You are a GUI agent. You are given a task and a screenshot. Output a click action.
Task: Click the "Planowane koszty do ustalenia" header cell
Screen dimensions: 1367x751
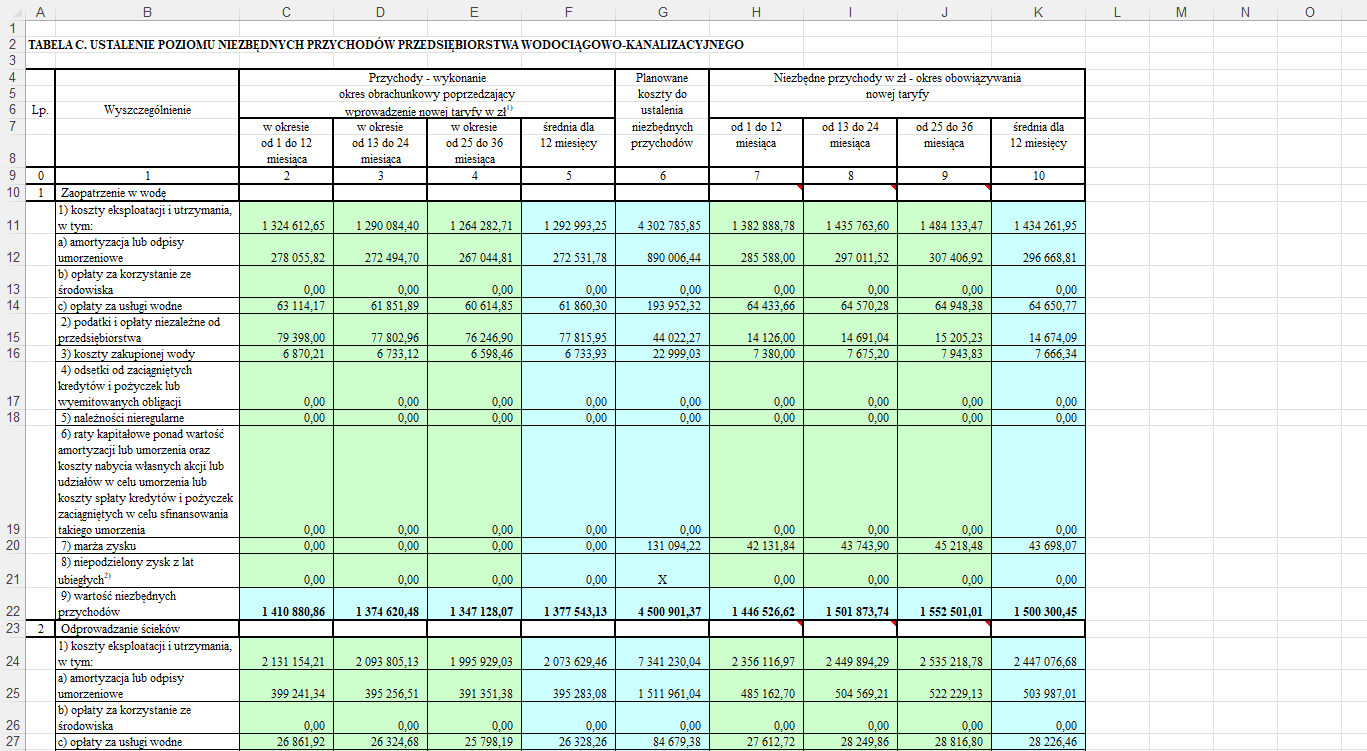pyautogui.click(x=662, y=110)
